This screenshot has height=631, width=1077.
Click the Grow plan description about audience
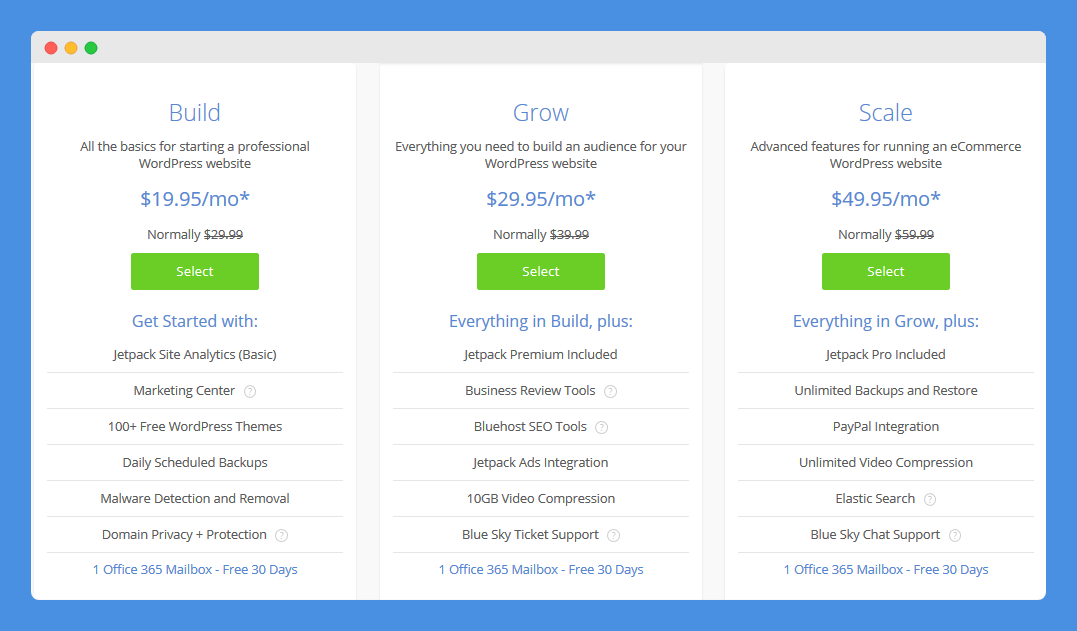pos(541,155)
